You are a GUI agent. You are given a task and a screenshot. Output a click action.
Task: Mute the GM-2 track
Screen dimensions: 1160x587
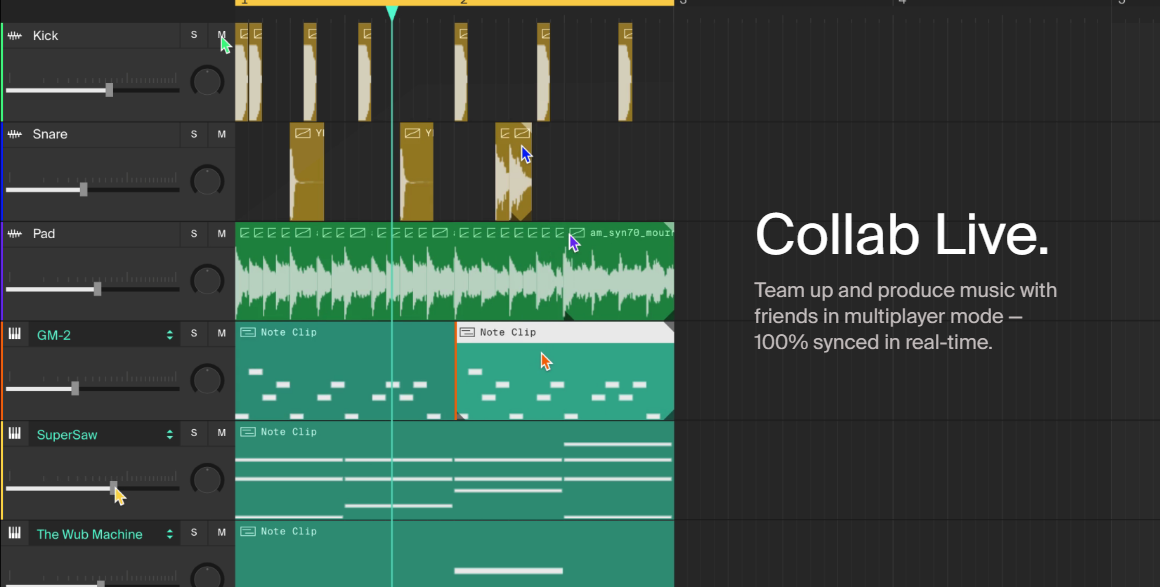(x=221, y=333)
